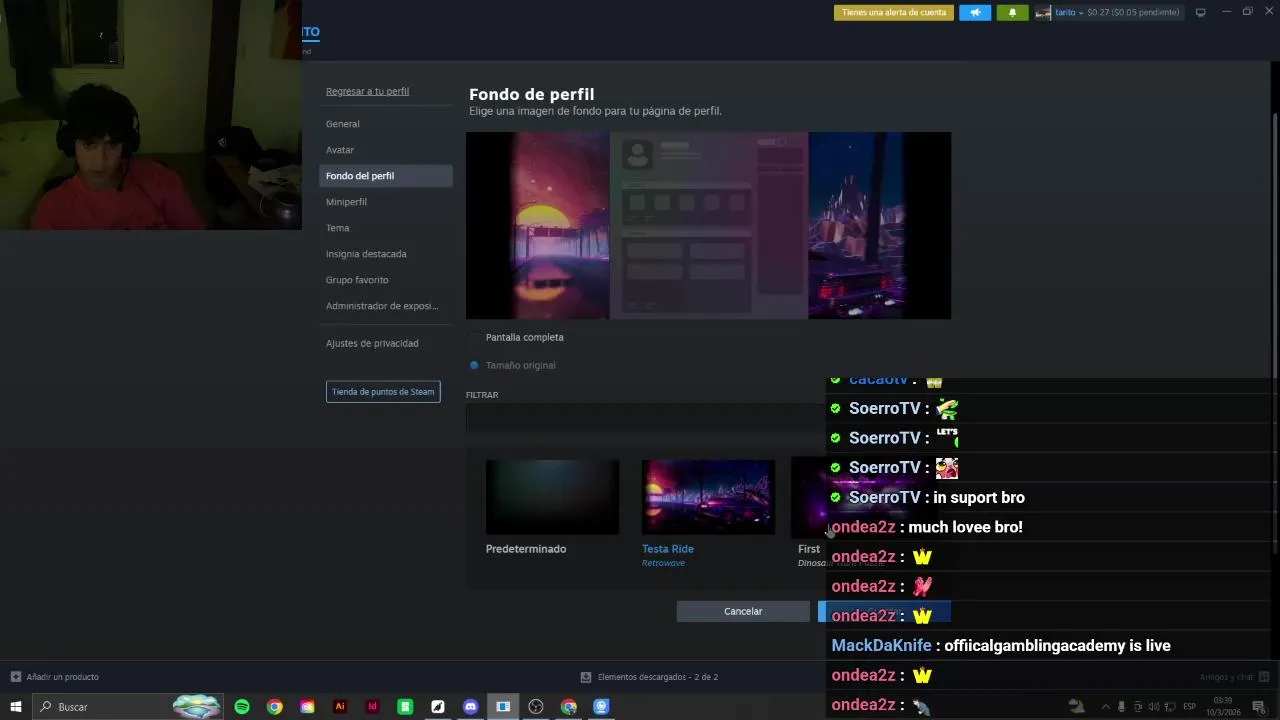
Task: Open the green app icon in taskbar
Action: (405, 707)
